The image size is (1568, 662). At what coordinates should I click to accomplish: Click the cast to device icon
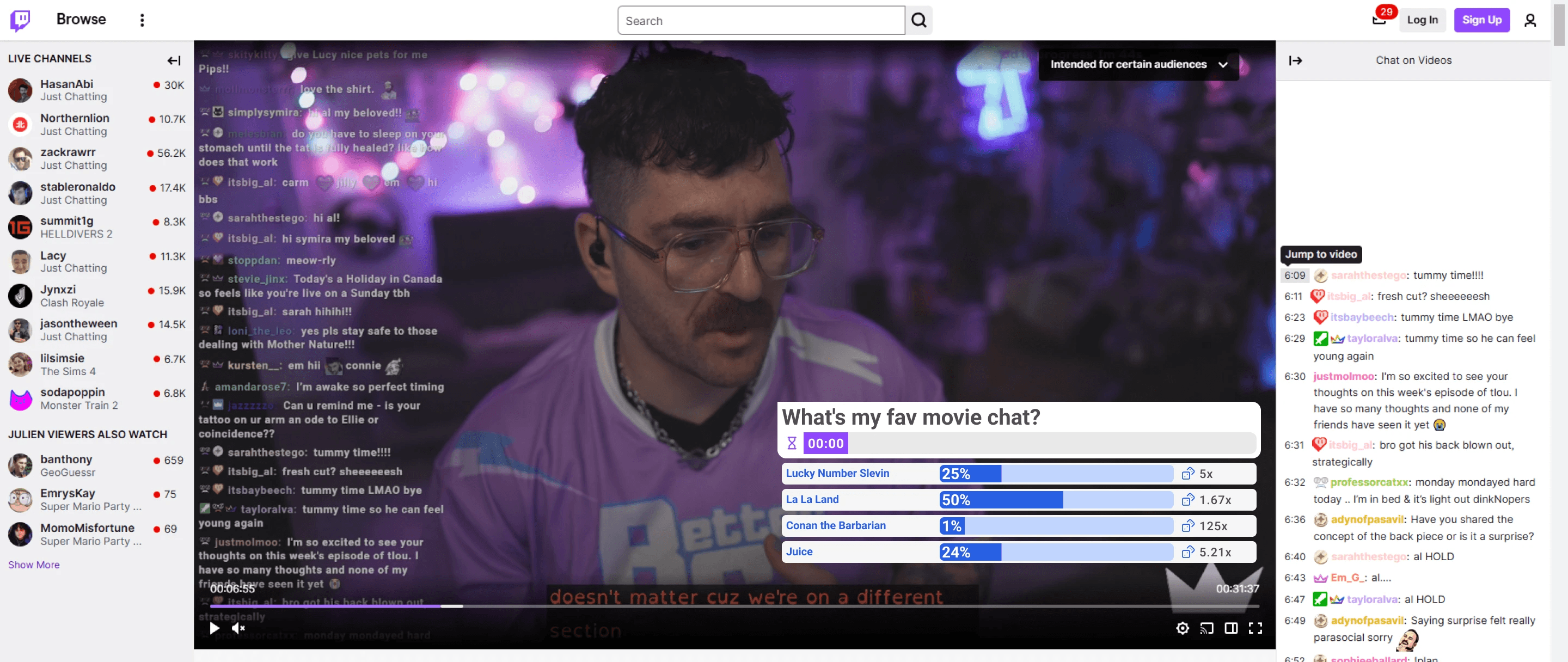[1206, 628]
